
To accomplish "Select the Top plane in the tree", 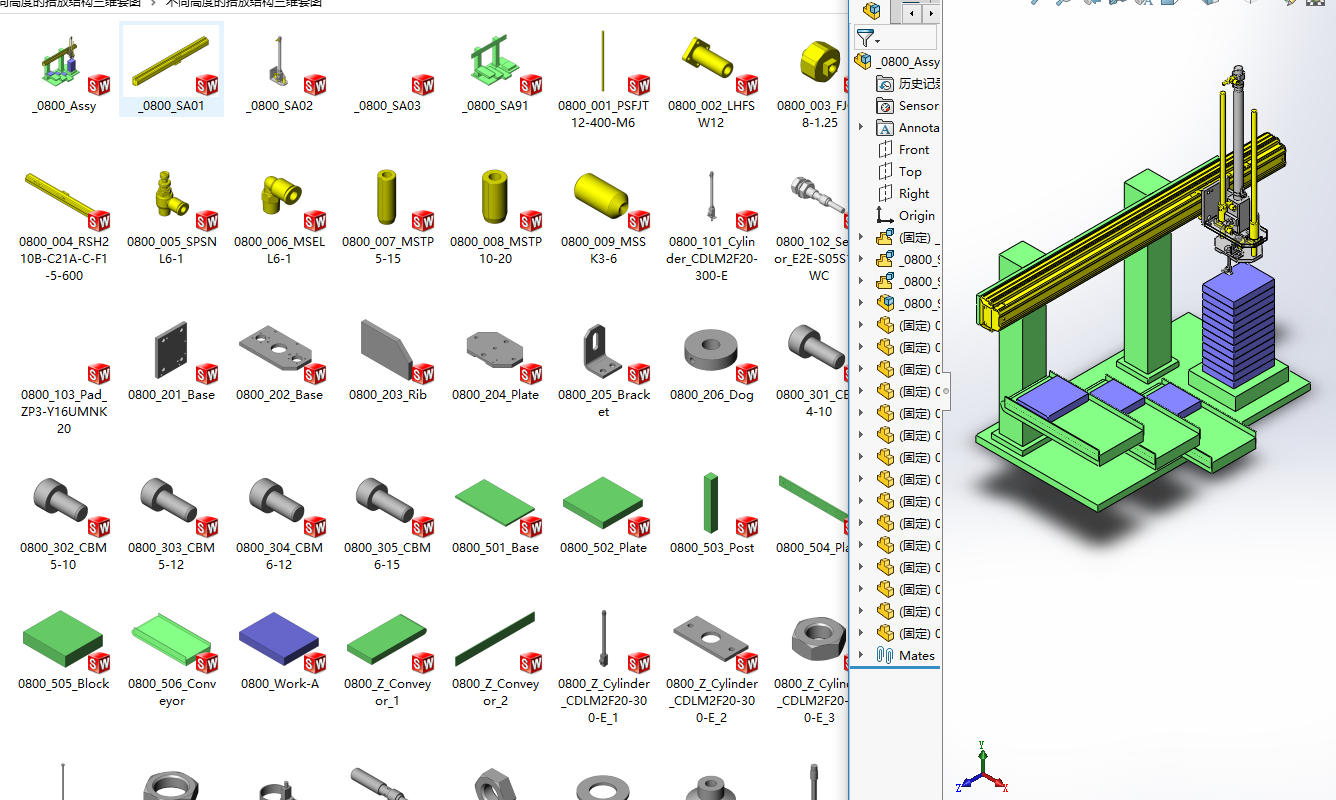I will point(899,171).
